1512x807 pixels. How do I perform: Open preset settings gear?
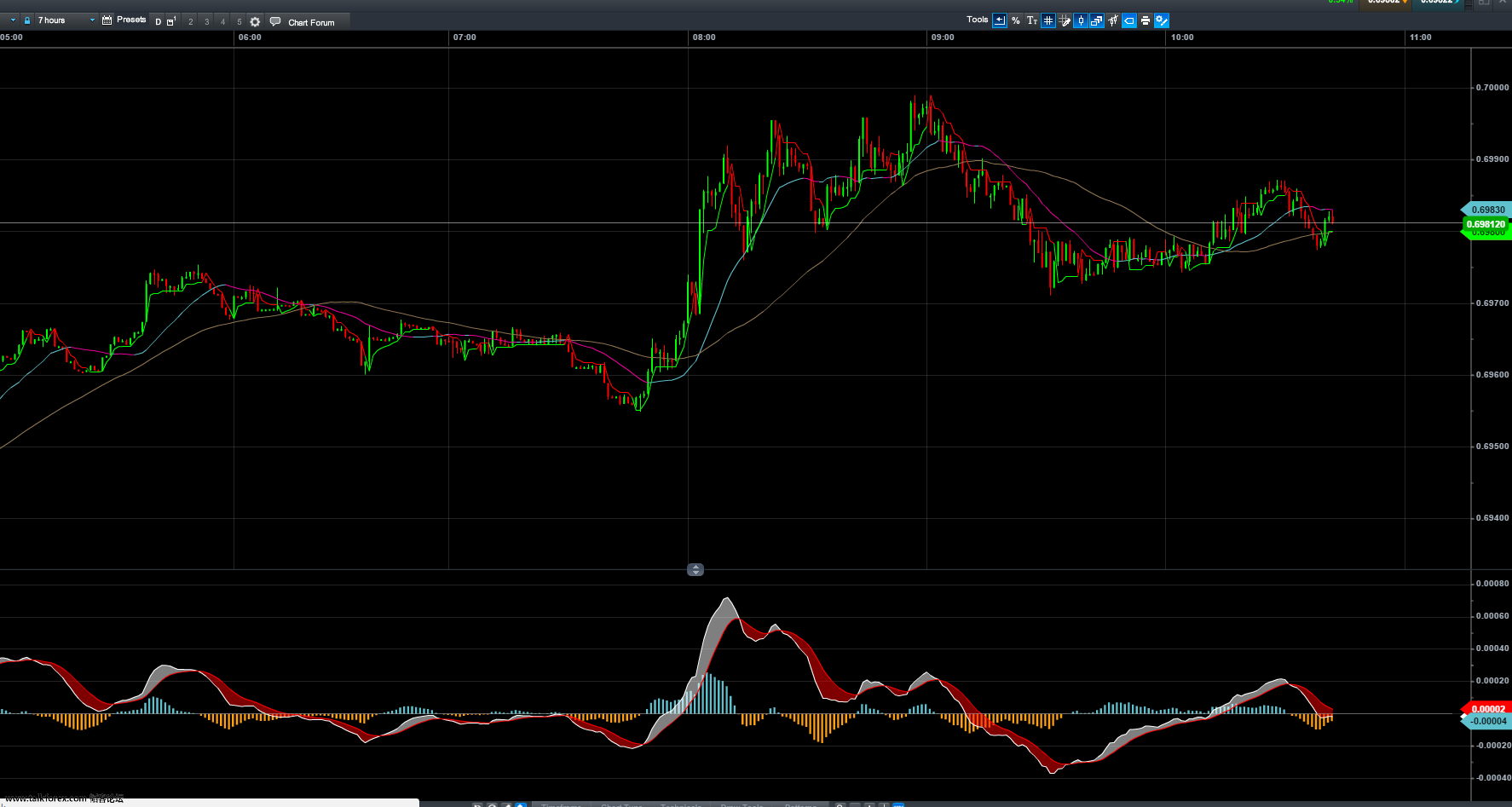click(x=255, y=22)
